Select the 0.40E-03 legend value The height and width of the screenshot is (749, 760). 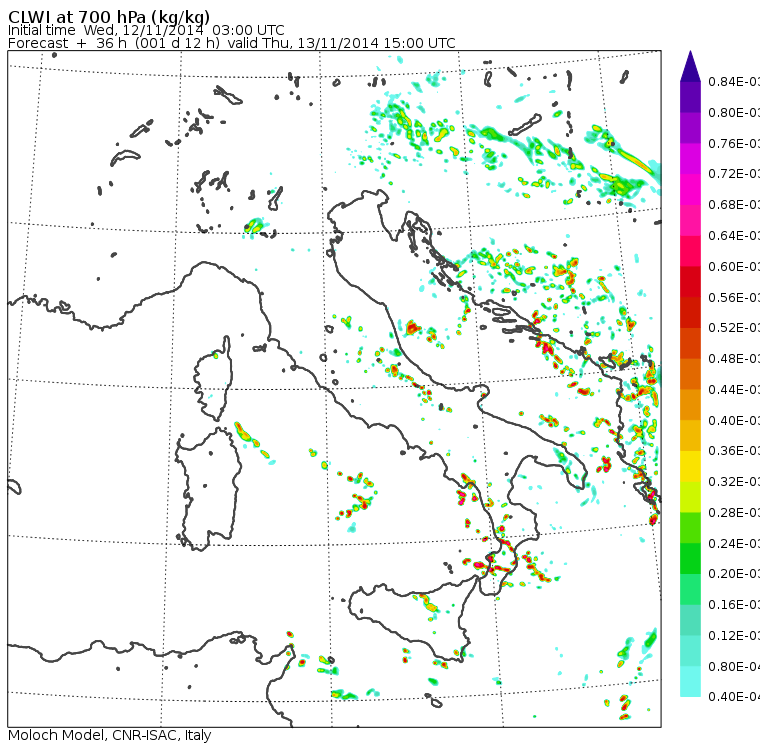coord(734,421)
